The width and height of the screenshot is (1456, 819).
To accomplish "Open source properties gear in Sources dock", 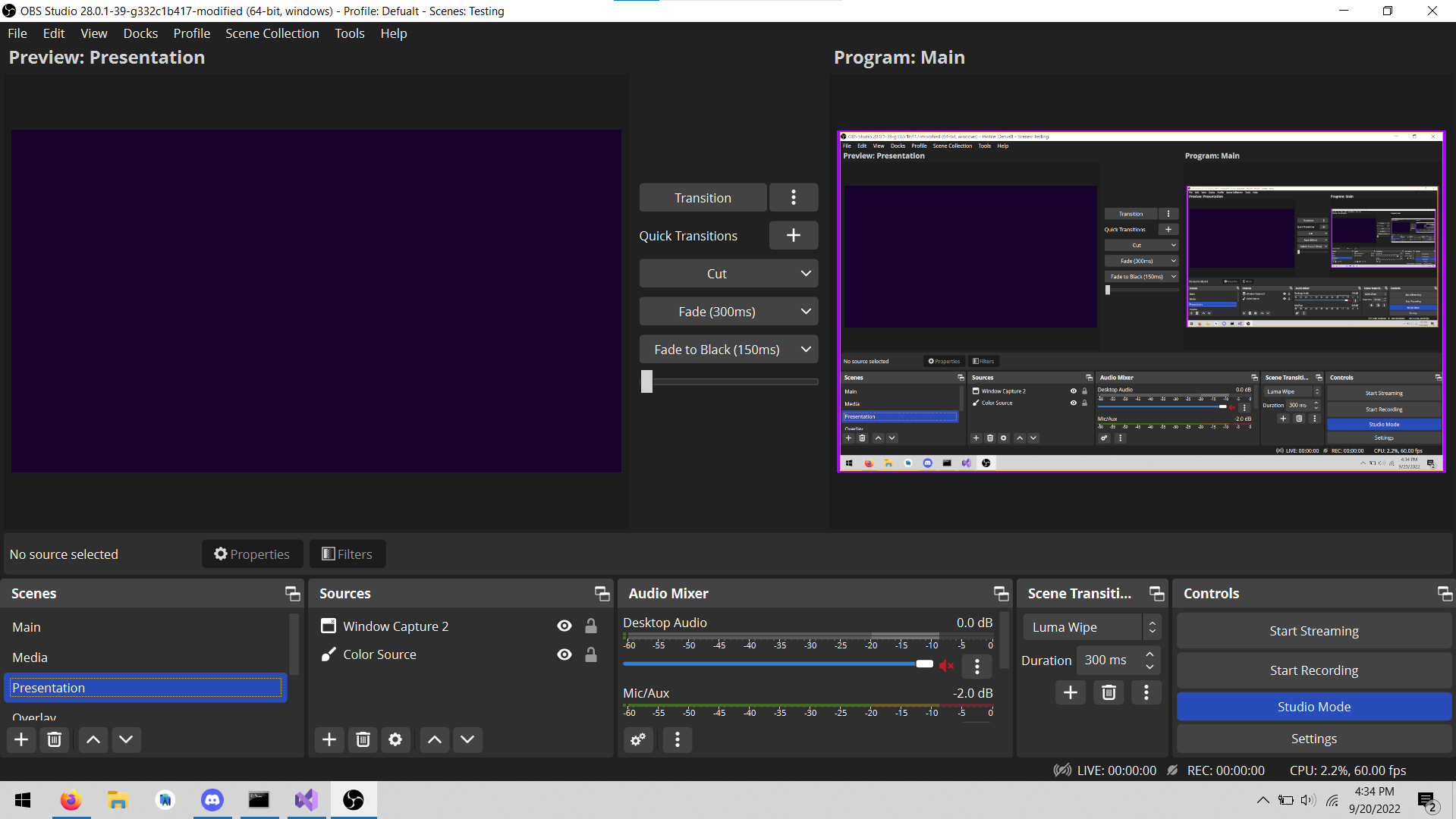I will click(395, 739).
